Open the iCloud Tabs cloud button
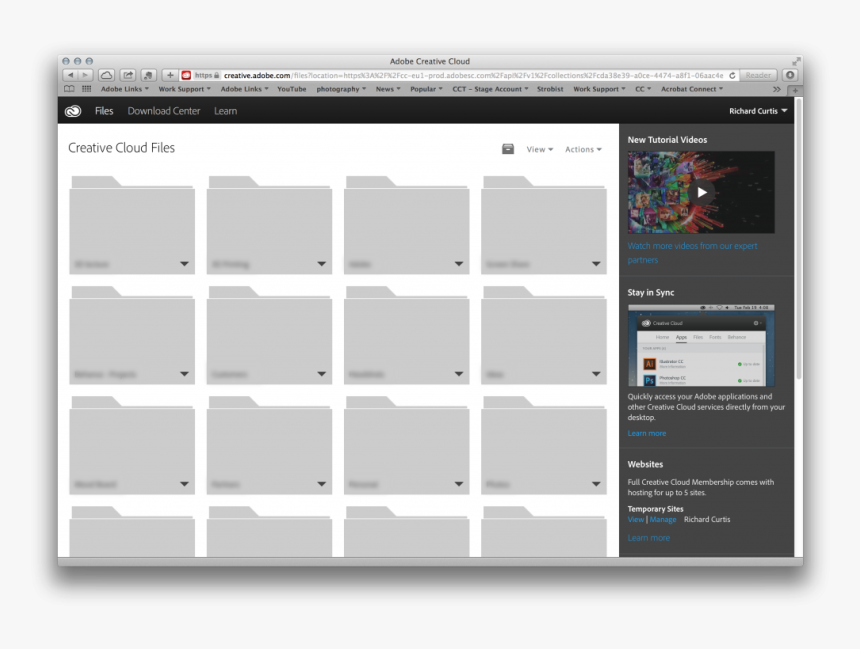The height and width of the screenshot is (649, 860). point(106,75)
